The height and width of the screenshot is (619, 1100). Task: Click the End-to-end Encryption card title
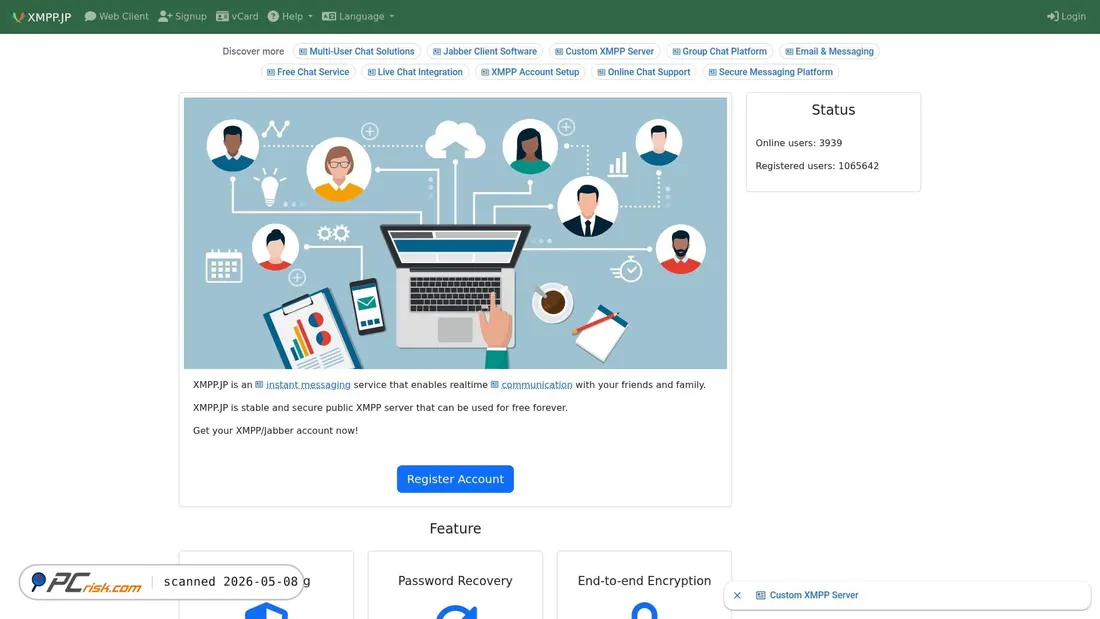pyautogui.click(x=644, y=580)
